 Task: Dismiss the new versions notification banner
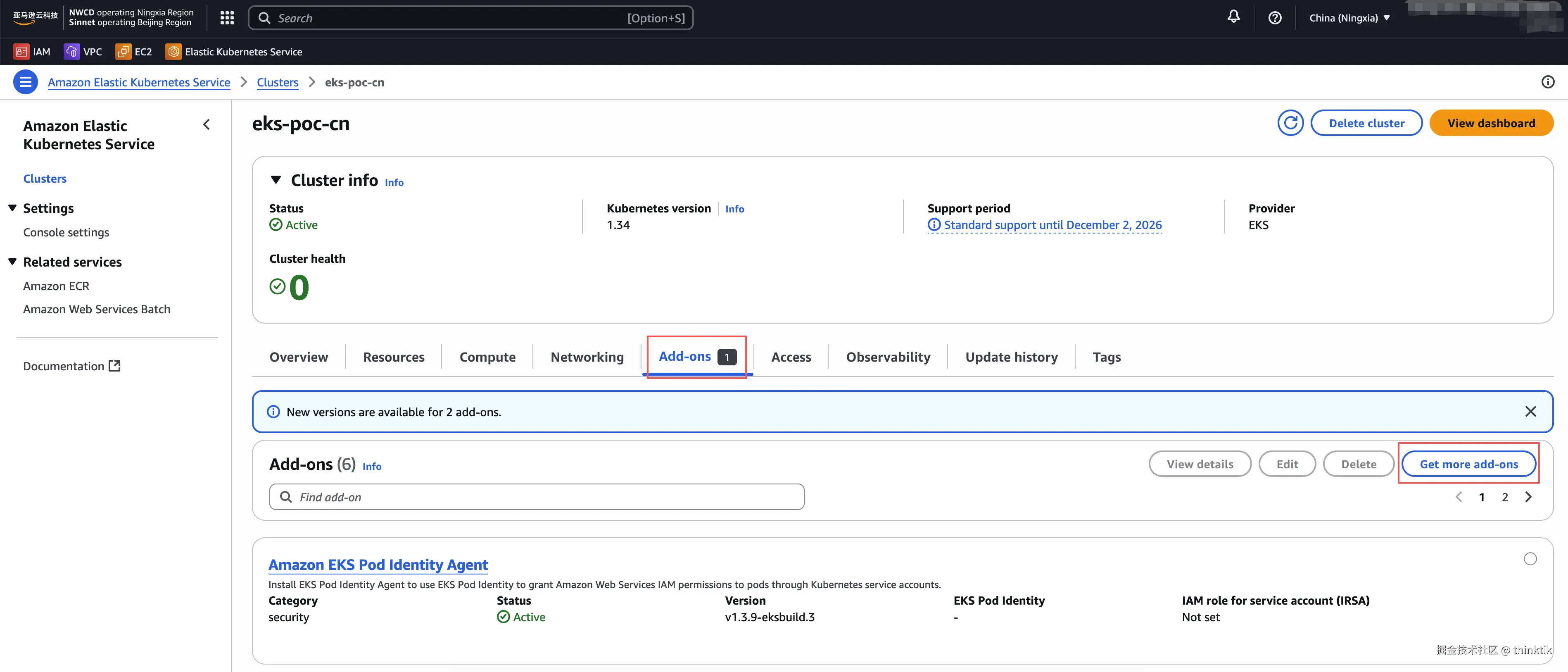pyautogui.click(x=1530, y=412)
